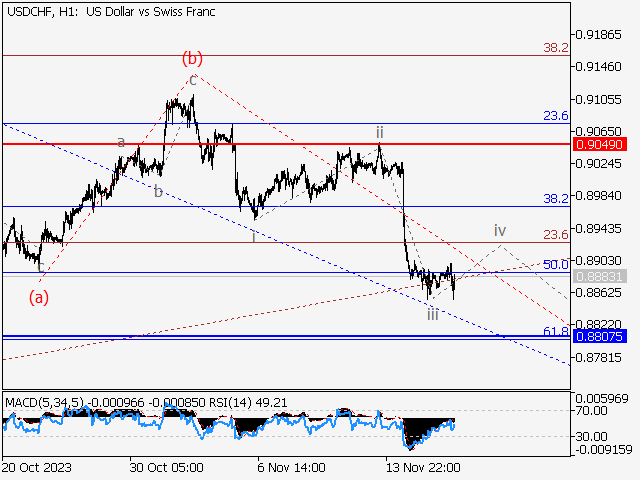Click the brown 38.2 Fibonacci label at top
This screenshot has height=480, width=640.
coord(556,48)
